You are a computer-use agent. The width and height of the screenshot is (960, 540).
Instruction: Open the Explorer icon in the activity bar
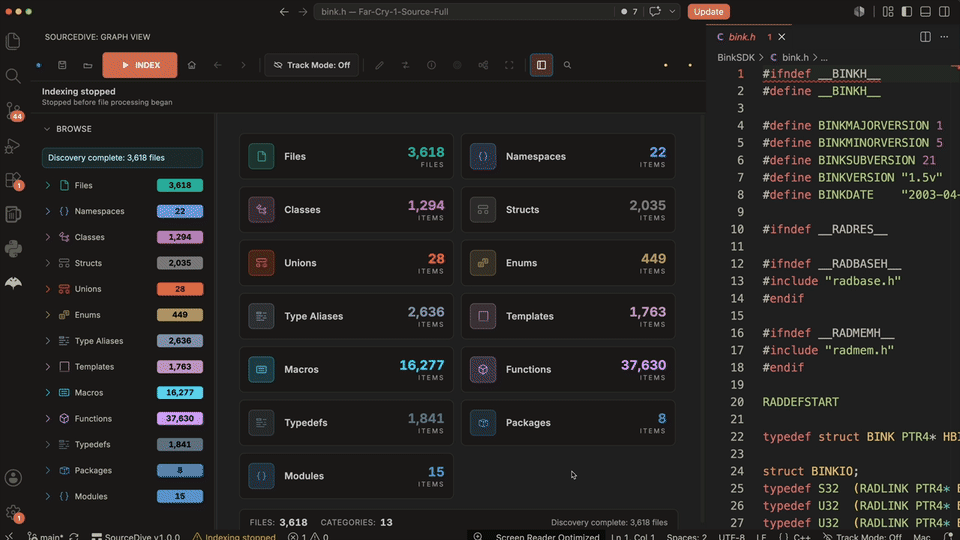click(x=13, y=41)
